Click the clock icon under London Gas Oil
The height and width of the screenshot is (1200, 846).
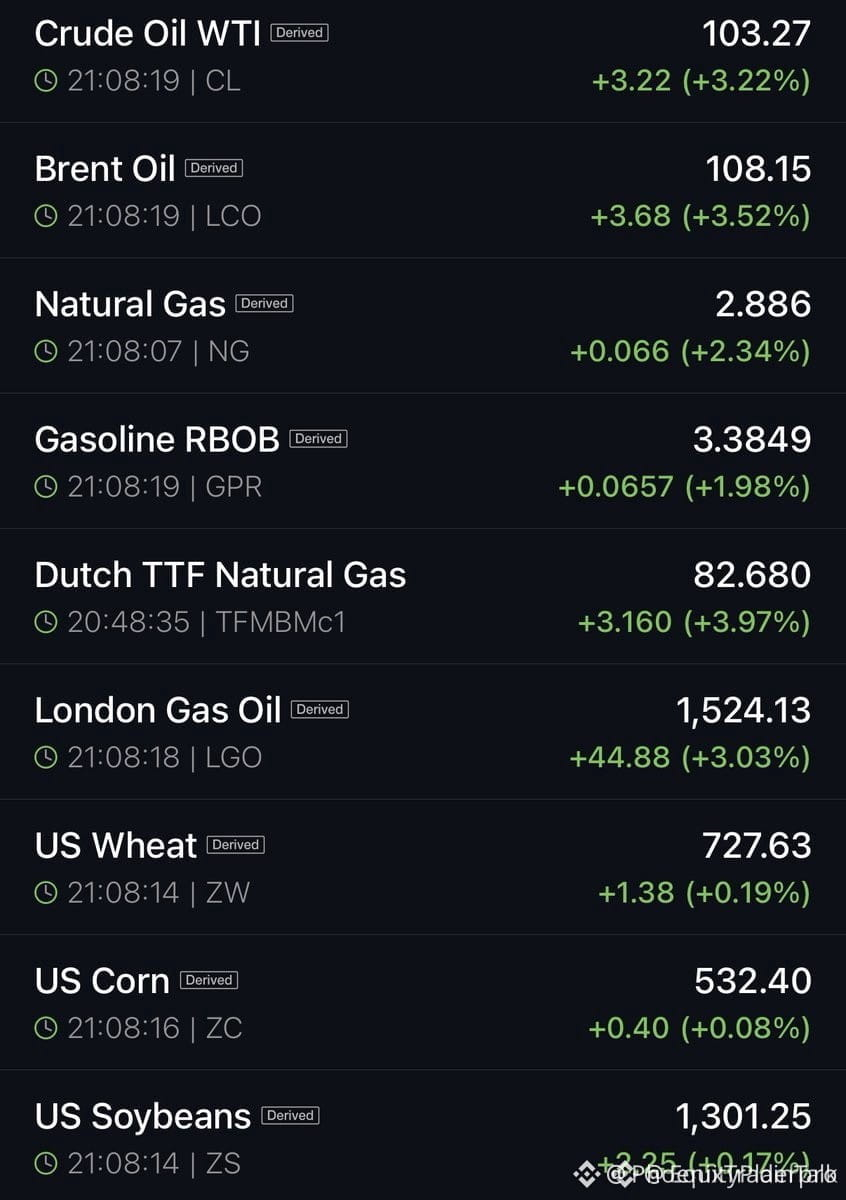pyautogui.click(x=46, y=757)
